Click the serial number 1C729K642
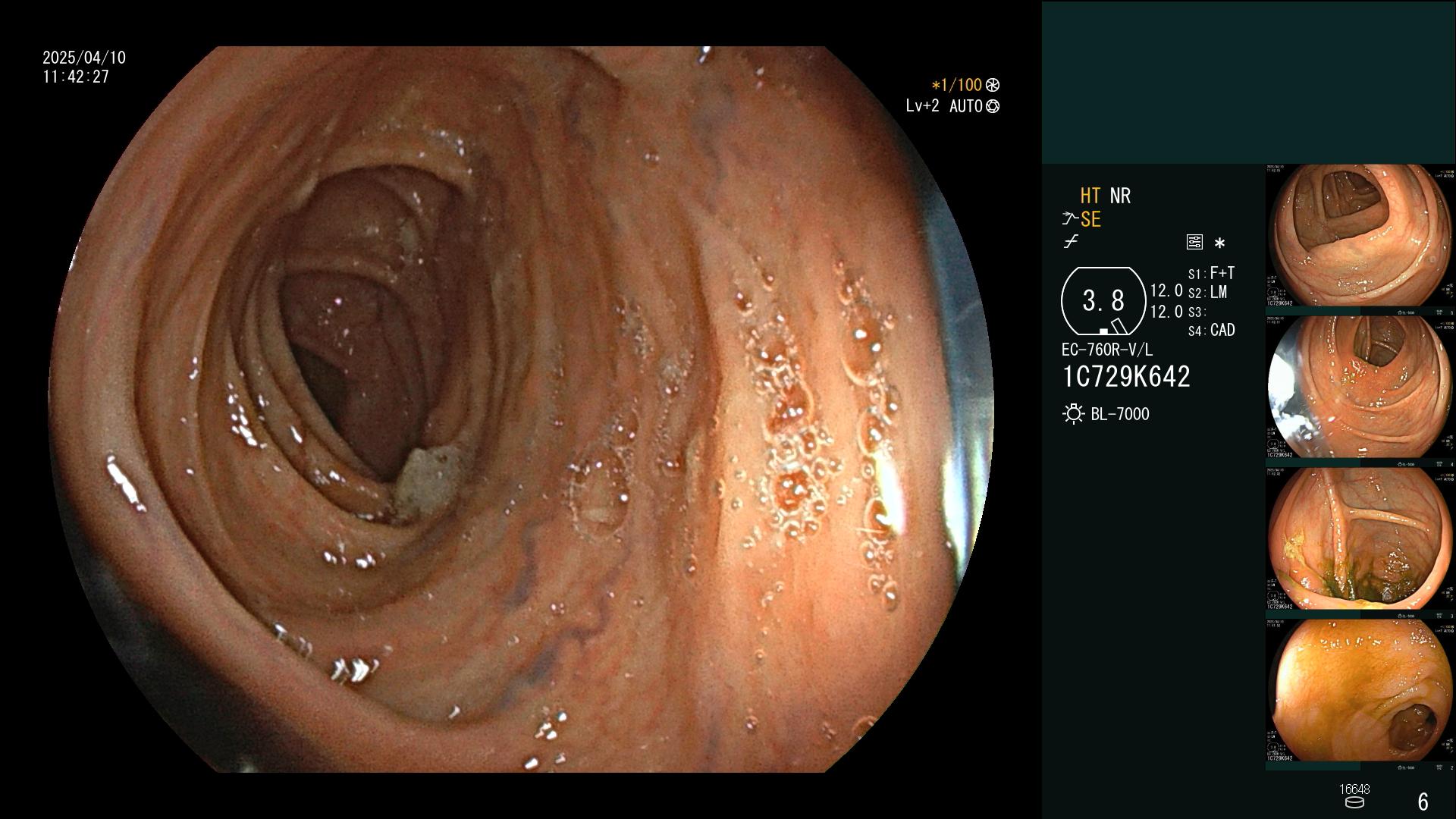This screenshot has width=1456, height=819. pyautogui.click(x=1126, y=376)
